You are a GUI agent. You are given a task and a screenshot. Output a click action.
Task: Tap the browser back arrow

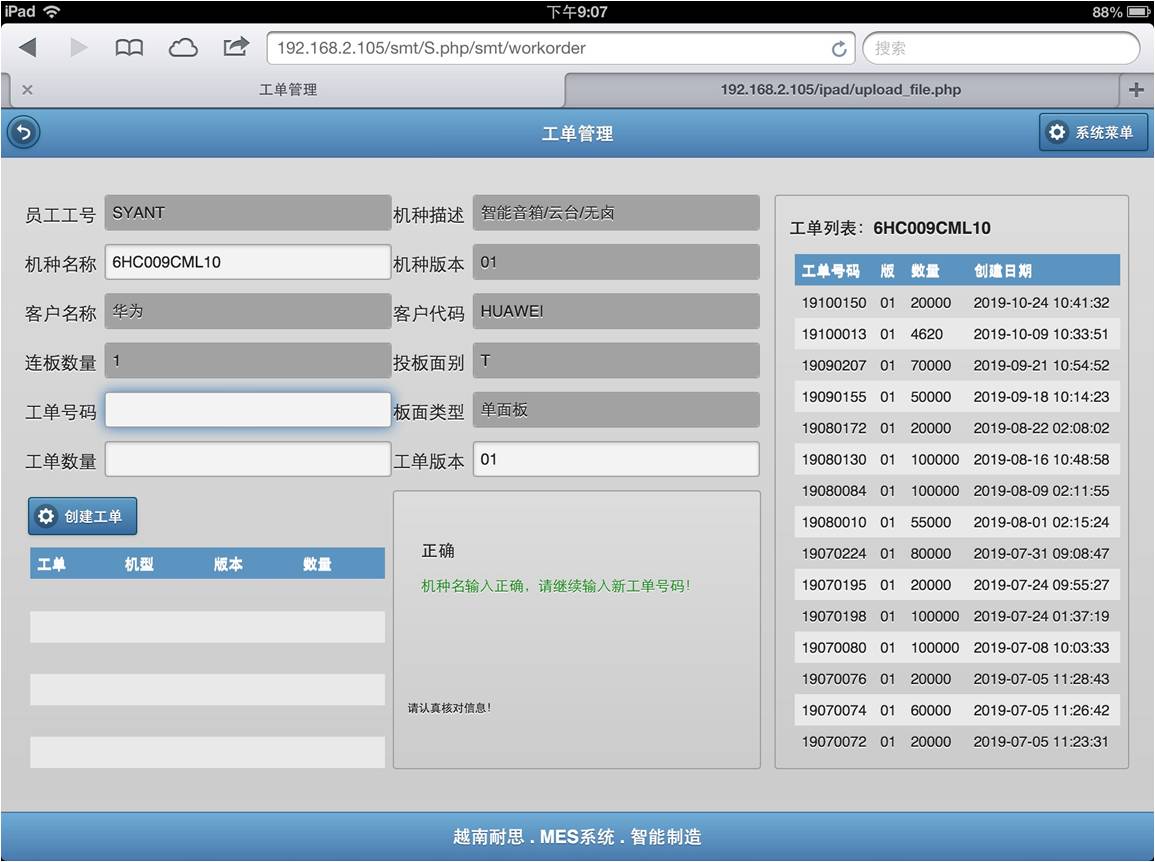(28, 48)
